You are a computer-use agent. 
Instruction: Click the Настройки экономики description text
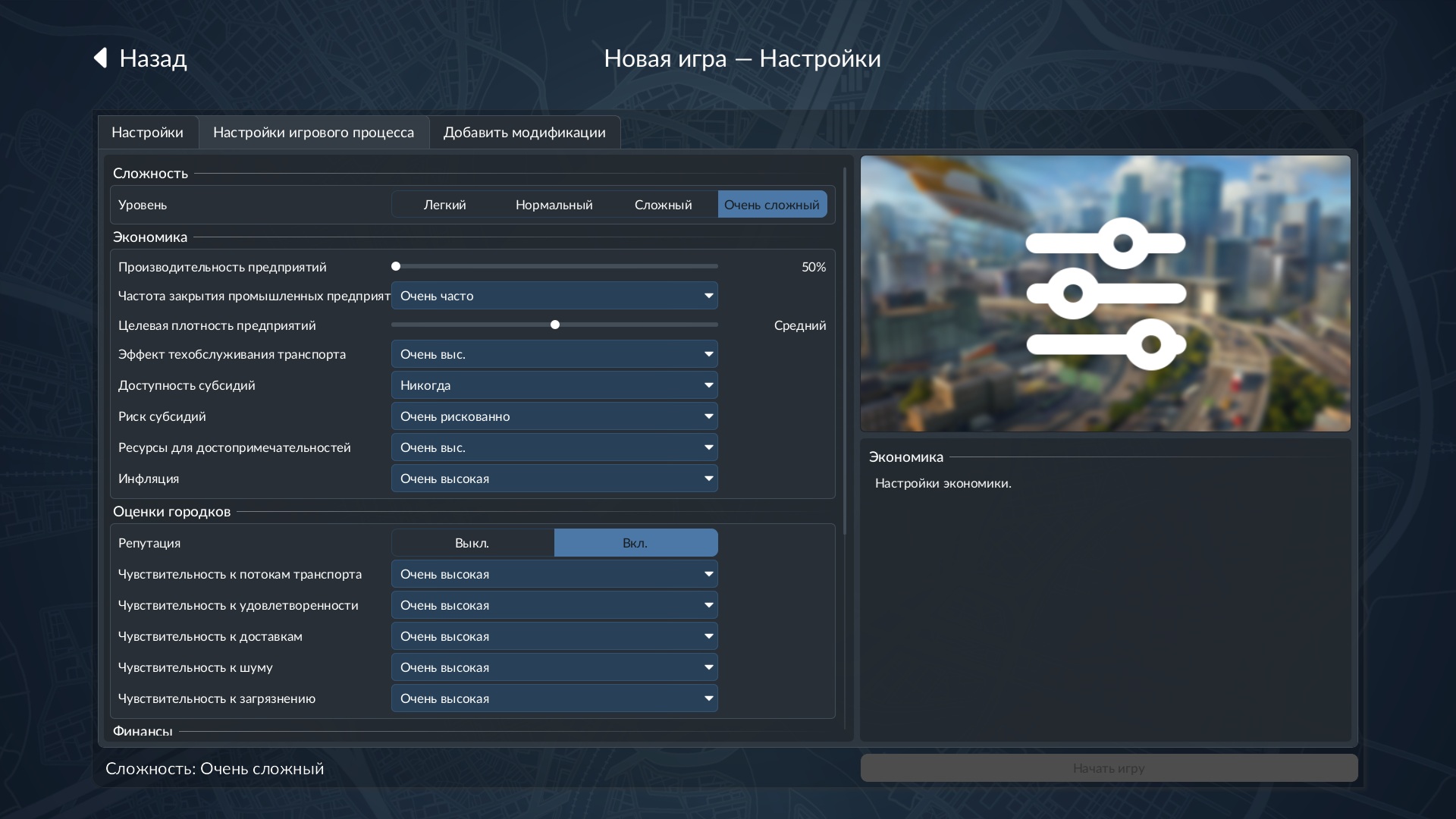943,484
